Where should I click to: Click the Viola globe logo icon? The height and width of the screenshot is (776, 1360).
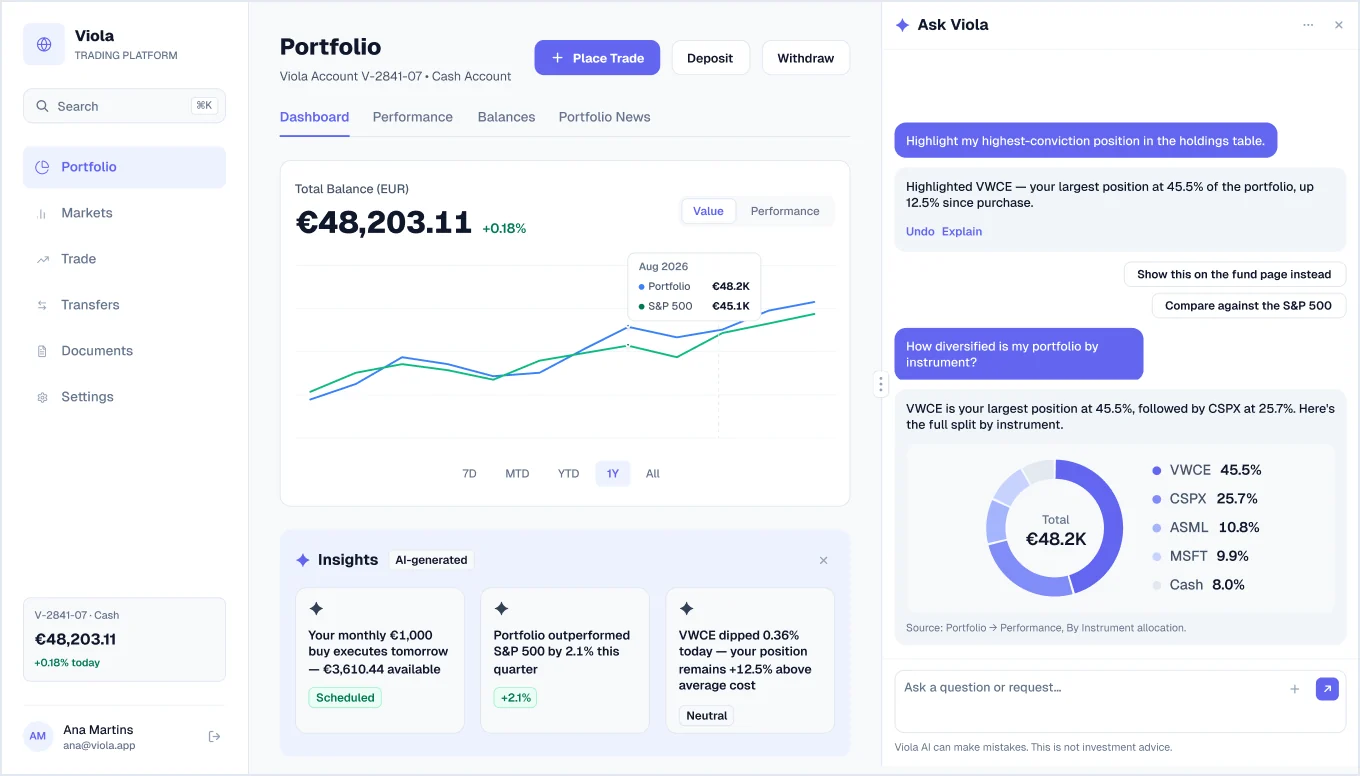[x=44, y=45]
